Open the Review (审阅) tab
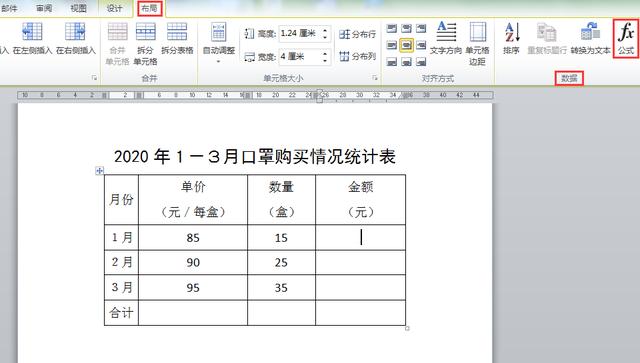 (44, 8)
